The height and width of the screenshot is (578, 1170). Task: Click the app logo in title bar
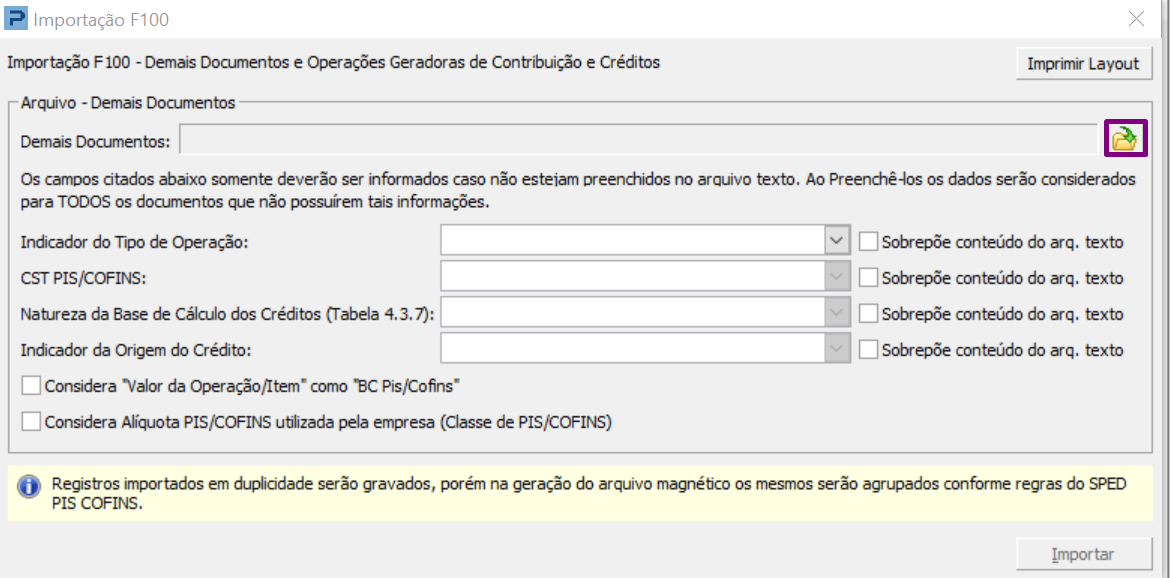point(16,18)
